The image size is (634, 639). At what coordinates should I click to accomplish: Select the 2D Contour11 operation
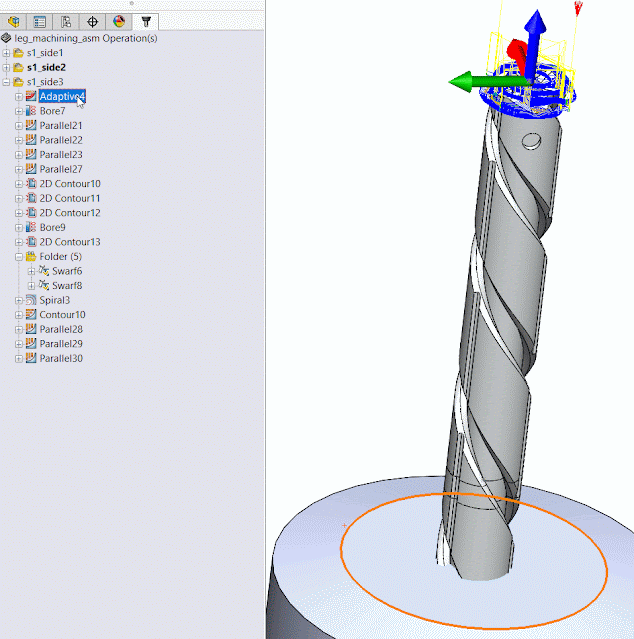tap(69, 198)
